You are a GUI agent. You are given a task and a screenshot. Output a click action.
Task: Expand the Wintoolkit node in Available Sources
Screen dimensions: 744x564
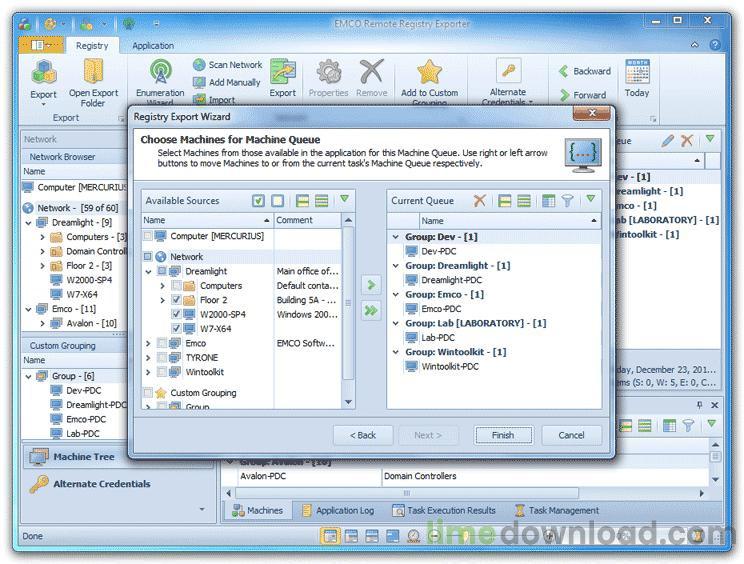(148, 372)
